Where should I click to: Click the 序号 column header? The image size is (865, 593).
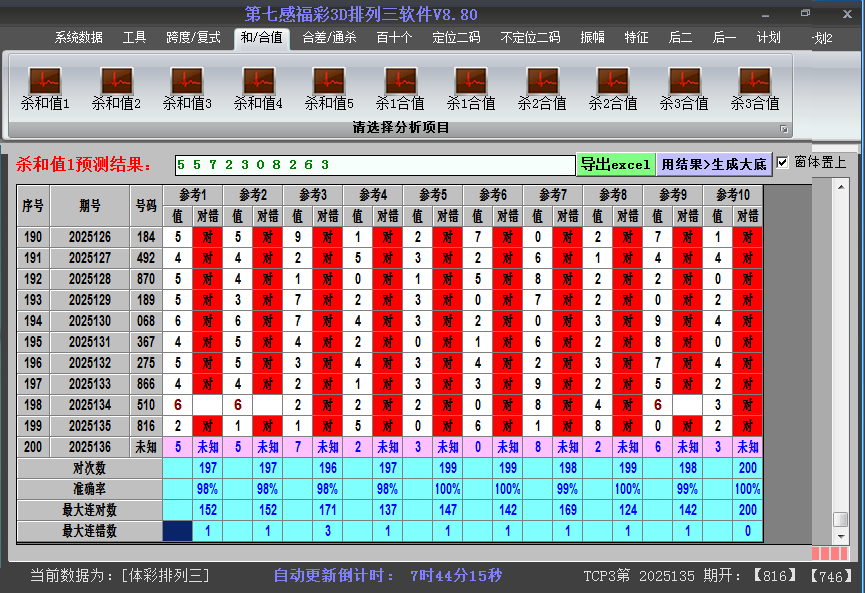click(x=33, y=206)
